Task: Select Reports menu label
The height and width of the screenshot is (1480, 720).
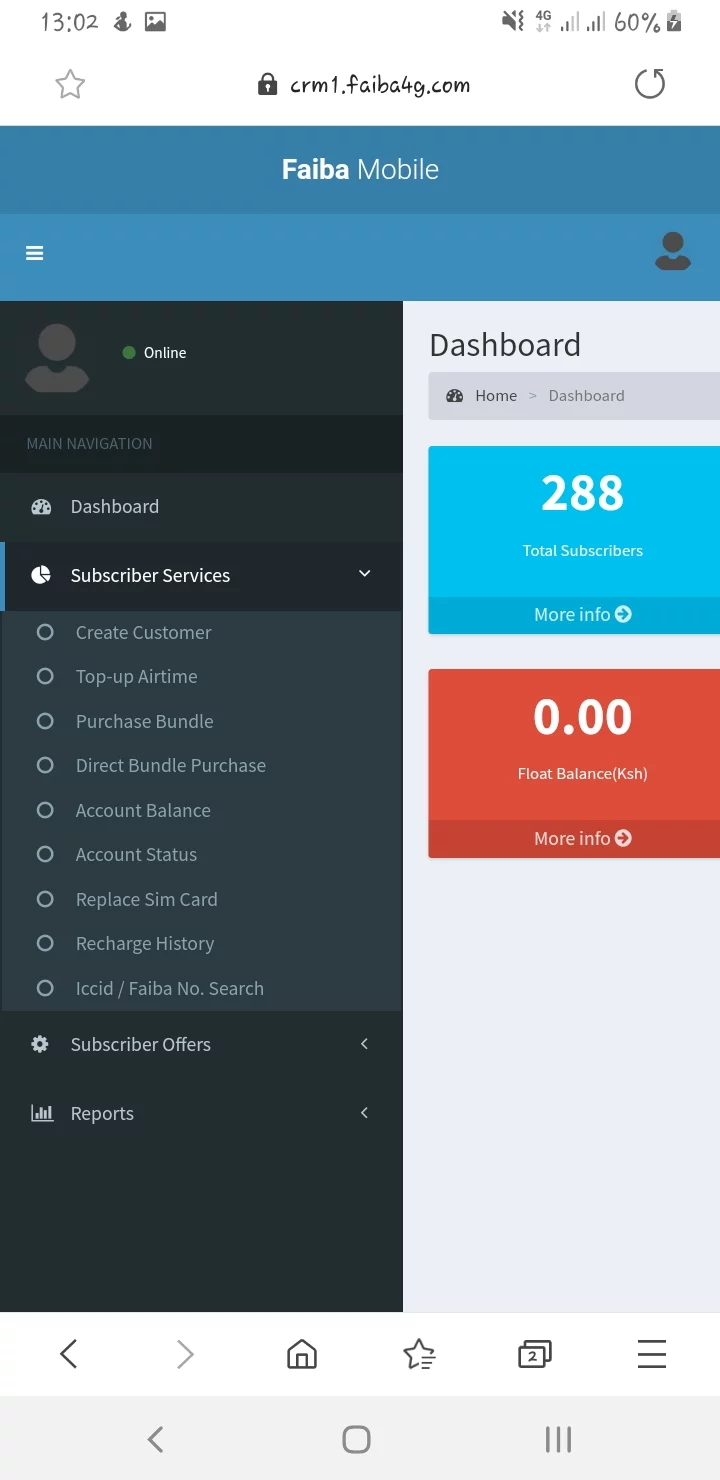Action: [x=102, y=1114]
